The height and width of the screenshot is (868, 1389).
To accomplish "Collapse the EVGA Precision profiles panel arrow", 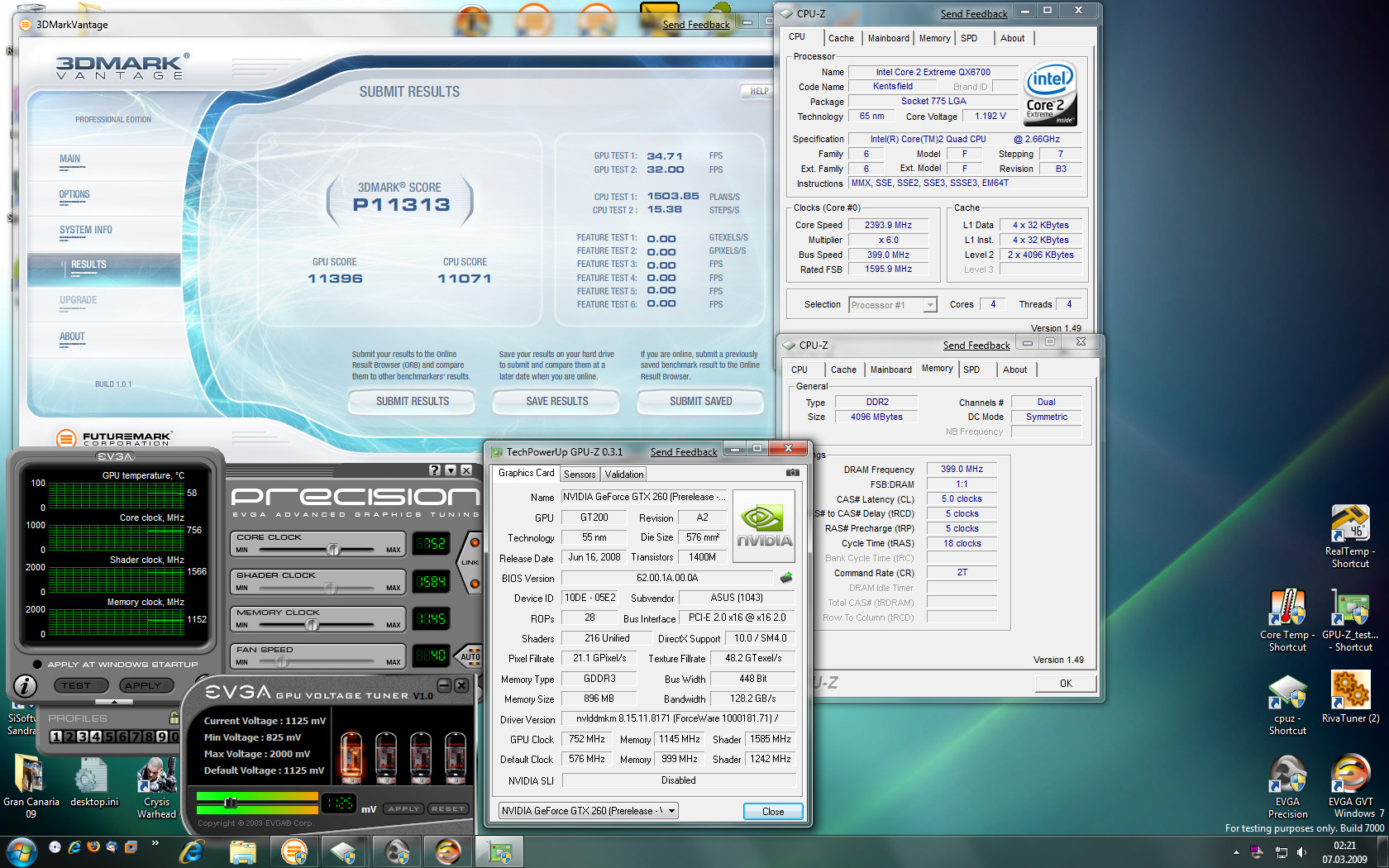I will coord(115,701).
